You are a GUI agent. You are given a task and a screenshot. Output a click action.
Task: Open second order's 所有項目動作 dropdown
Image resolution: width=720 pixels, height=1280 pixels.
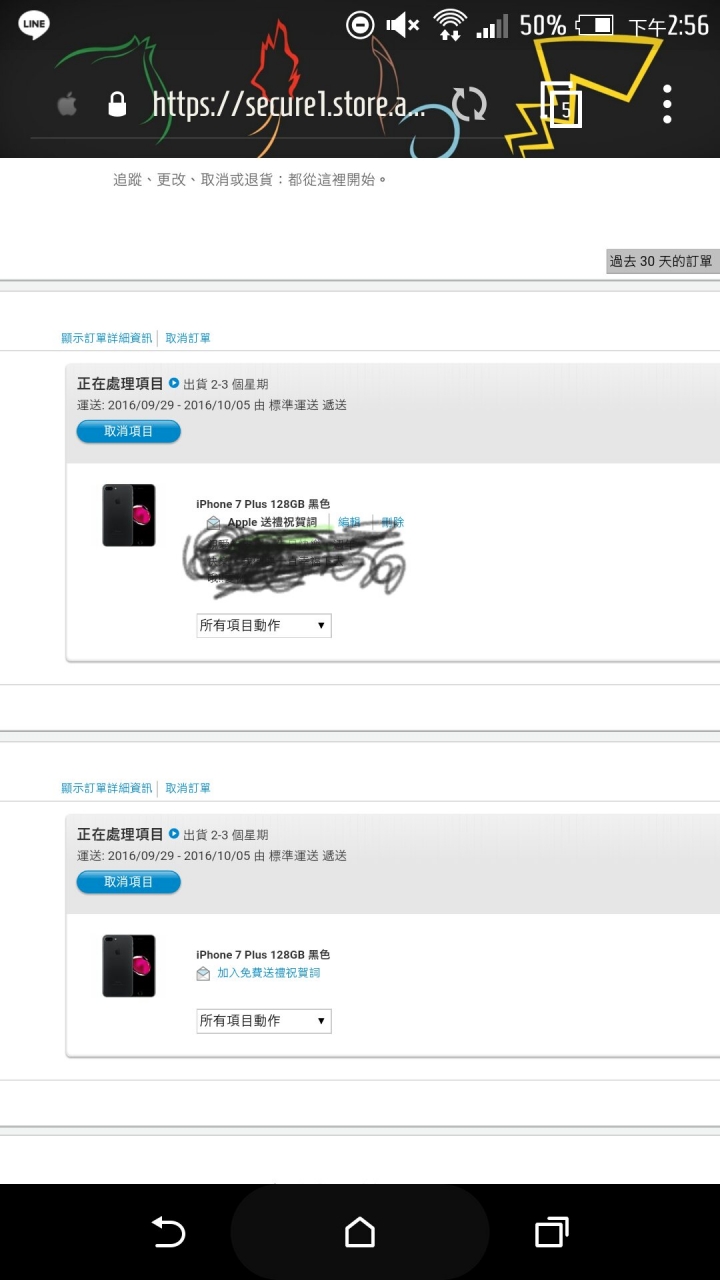point(264,1020)
